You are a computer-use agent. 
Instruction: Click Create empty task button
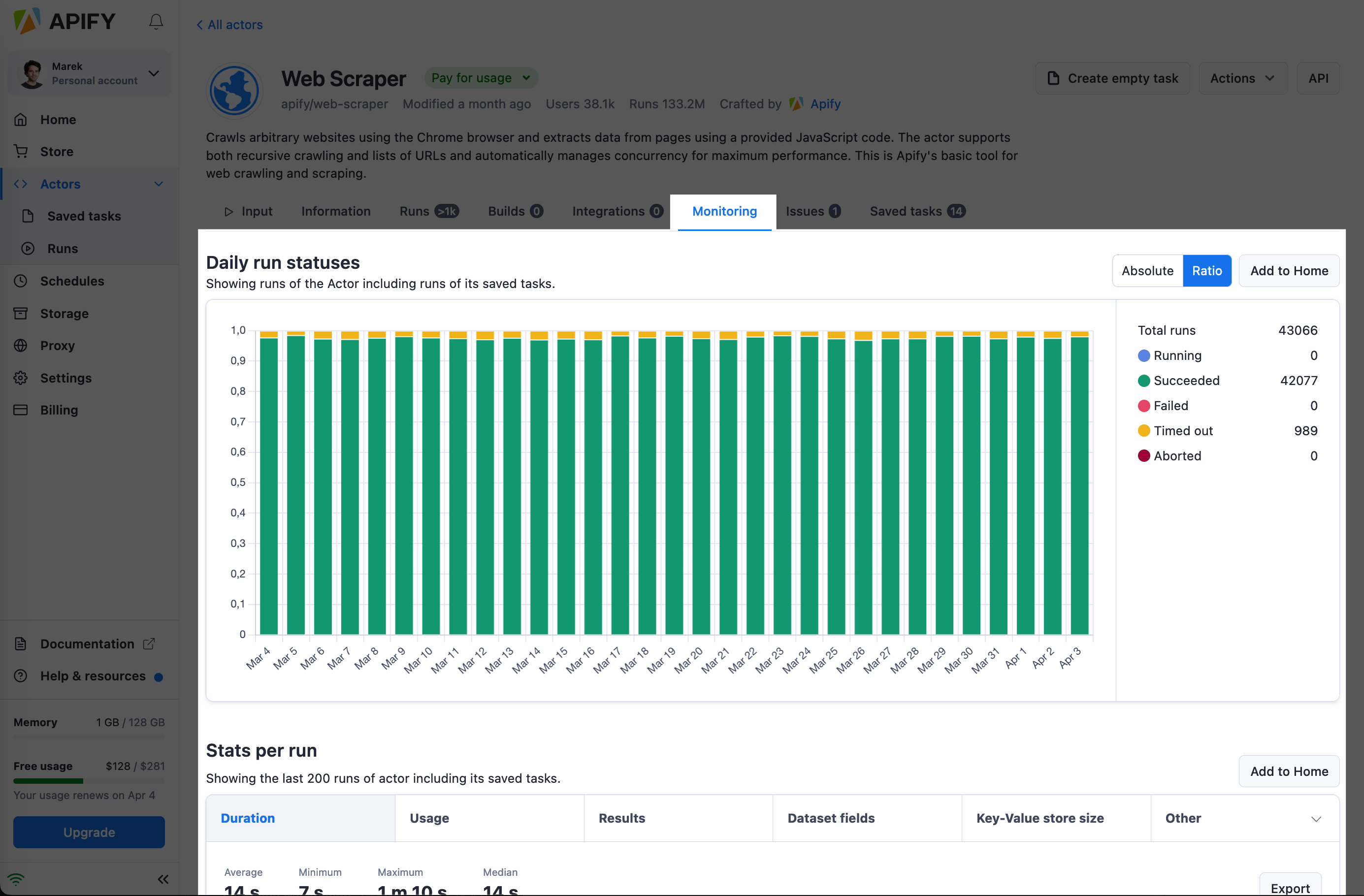click(1112, 78)
